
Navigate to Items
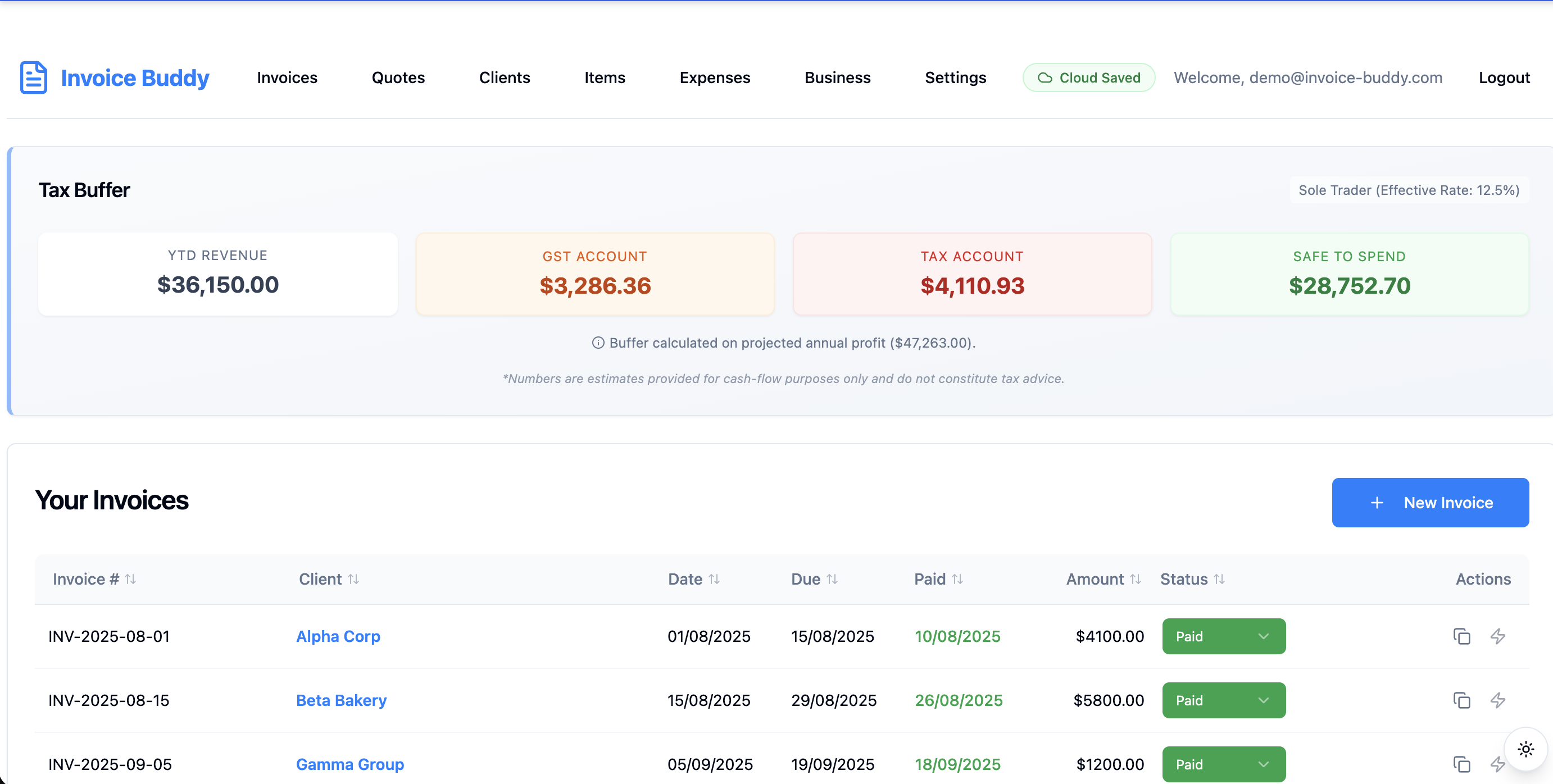tap(605, 78)
